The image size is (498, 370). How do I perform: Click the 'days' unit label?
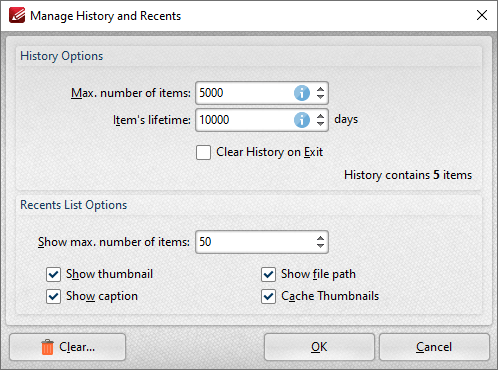pyautogui.click(x=346, y=119)
